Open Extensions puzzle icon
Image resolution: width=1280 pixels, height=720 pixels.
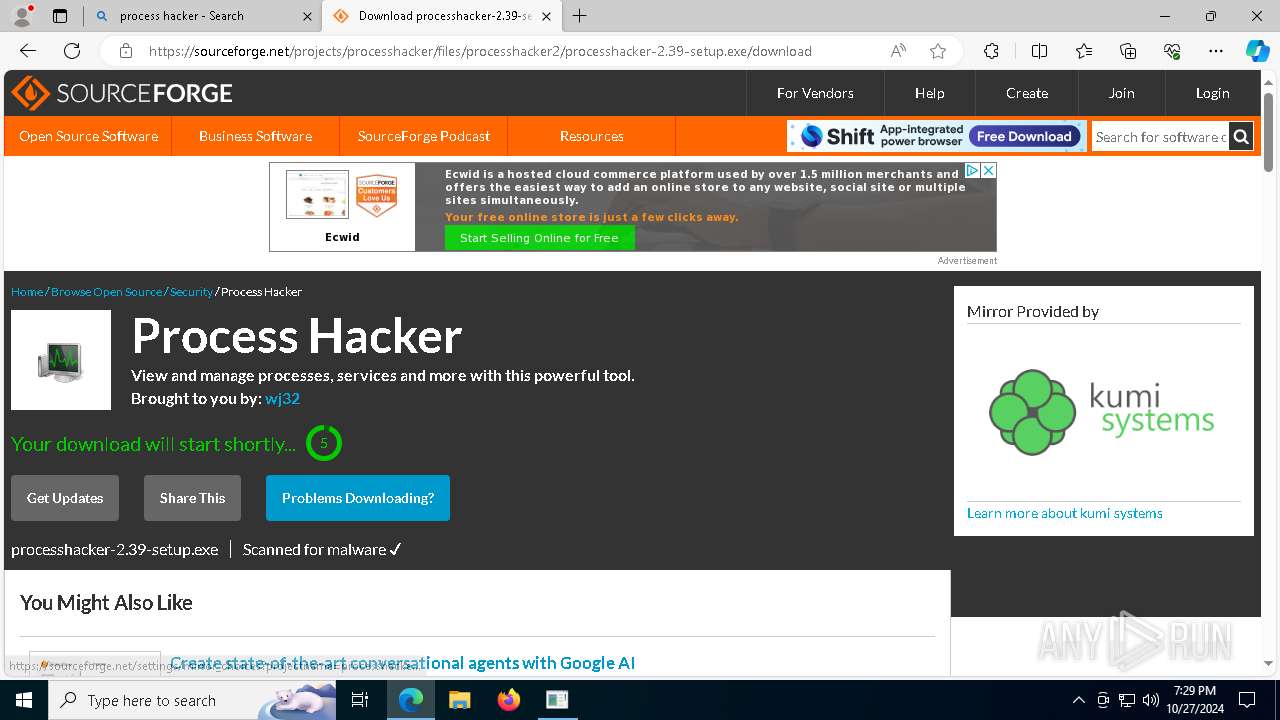click(991, 51)
